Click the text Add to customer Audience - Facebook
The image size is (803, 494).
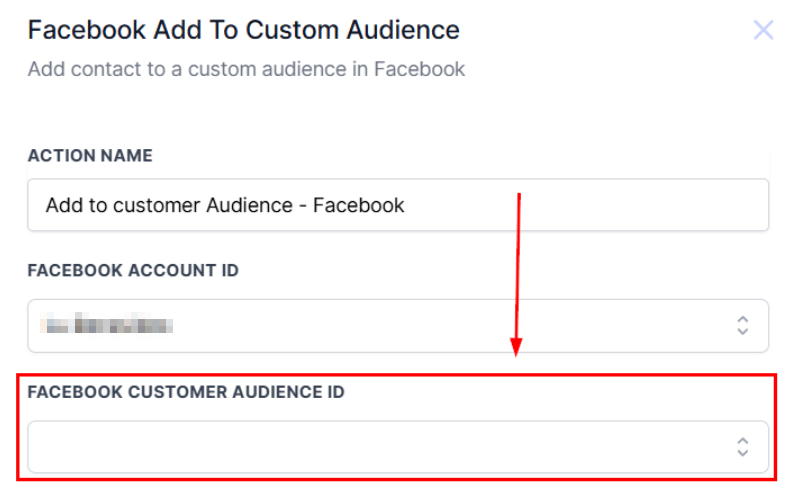[225, 205]
